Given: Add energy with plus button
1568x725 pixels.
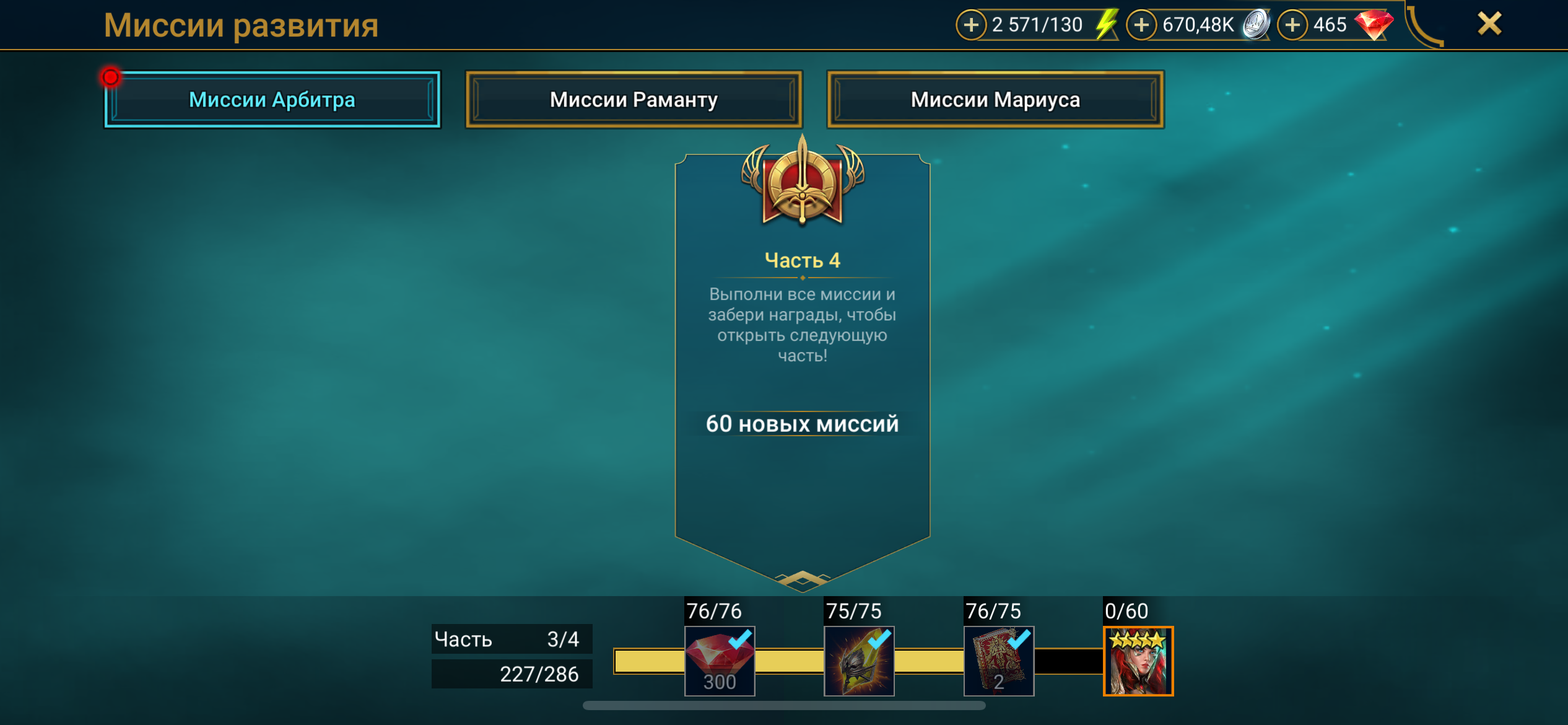Looking at the screenshot, I should pyautogui.click(x=971, y=25).
